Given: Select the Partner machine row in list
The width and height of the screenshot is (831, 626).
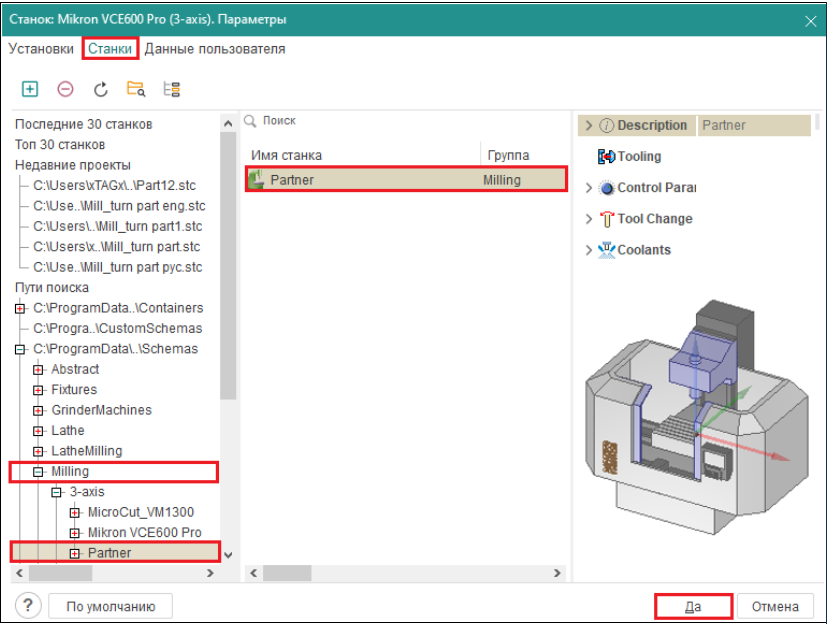Looking at the screenshot, I should (x=405, y=180).
